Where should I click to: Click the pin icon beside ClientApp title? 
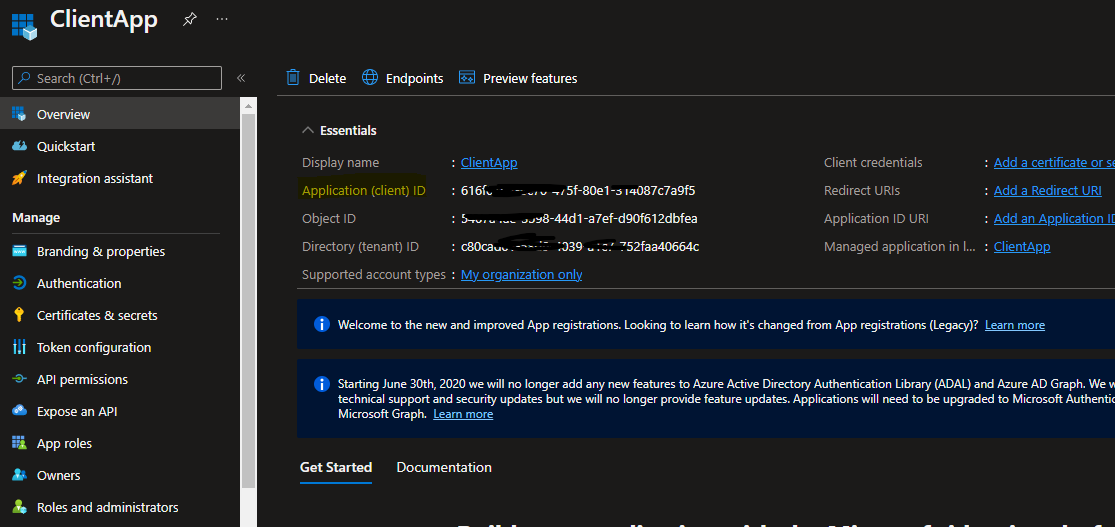[x=190, y=19]
